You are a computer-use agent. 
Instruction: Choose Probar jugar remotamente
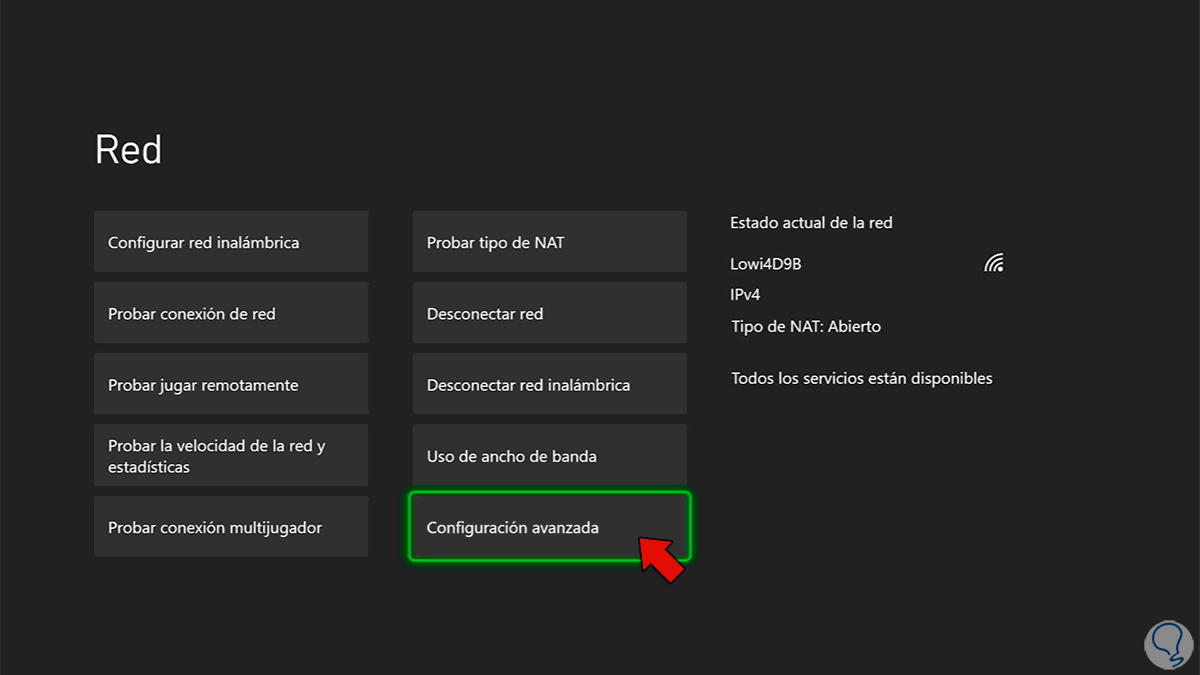[x=231, y=385]
